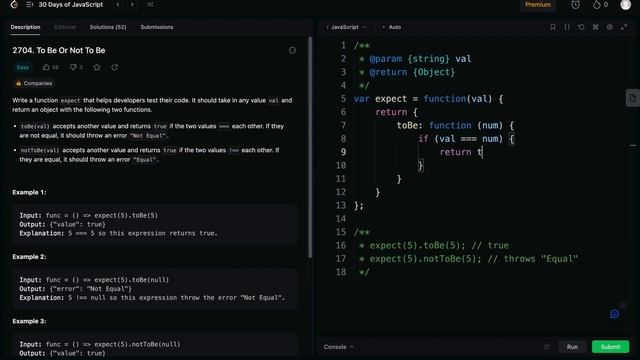This screenshot has height=360, width=640.
Task: Open the 30 Days of JavaScript list
Action: coord(71,4)
